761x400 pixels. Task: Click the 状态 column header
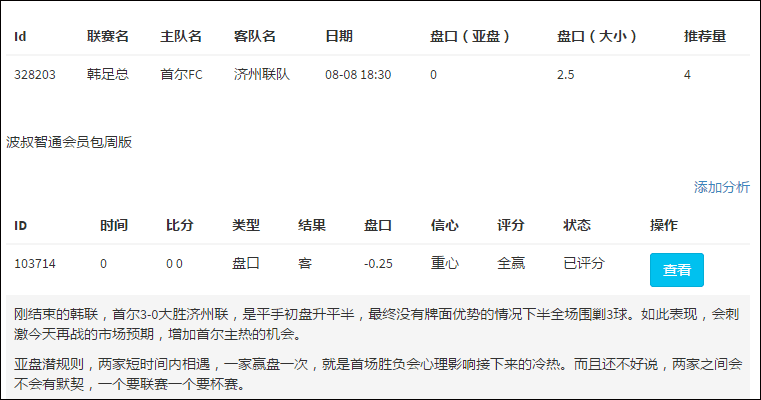[x=577, y=225]
